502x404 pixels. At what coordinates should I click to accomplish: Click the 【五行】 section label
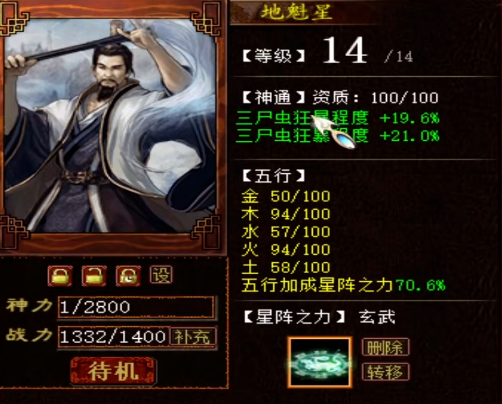(x=273, y=176)
